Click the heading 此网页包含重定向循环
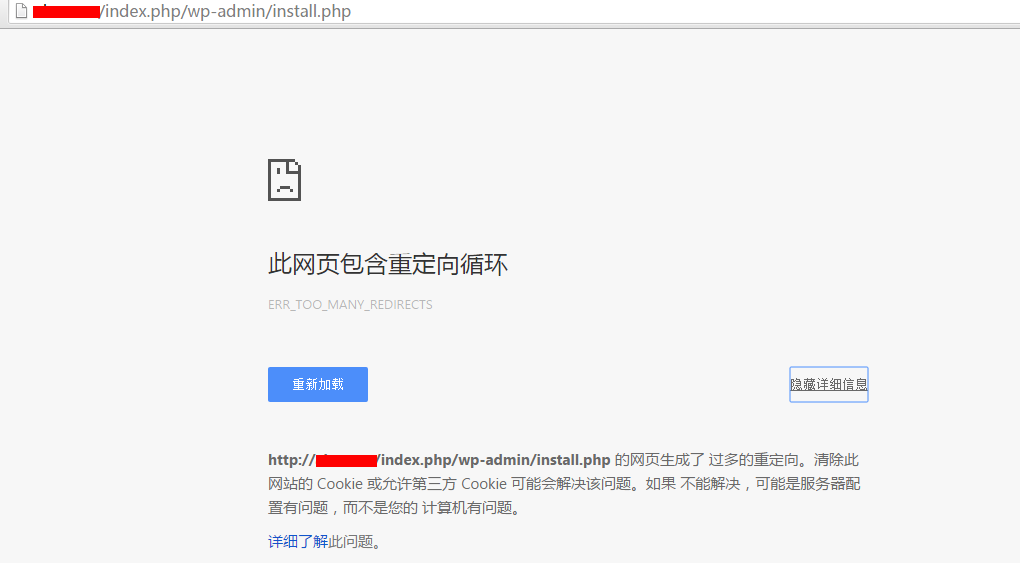Image resolution: width=1020 pixels, height=563 pixels. click(388, 265)
